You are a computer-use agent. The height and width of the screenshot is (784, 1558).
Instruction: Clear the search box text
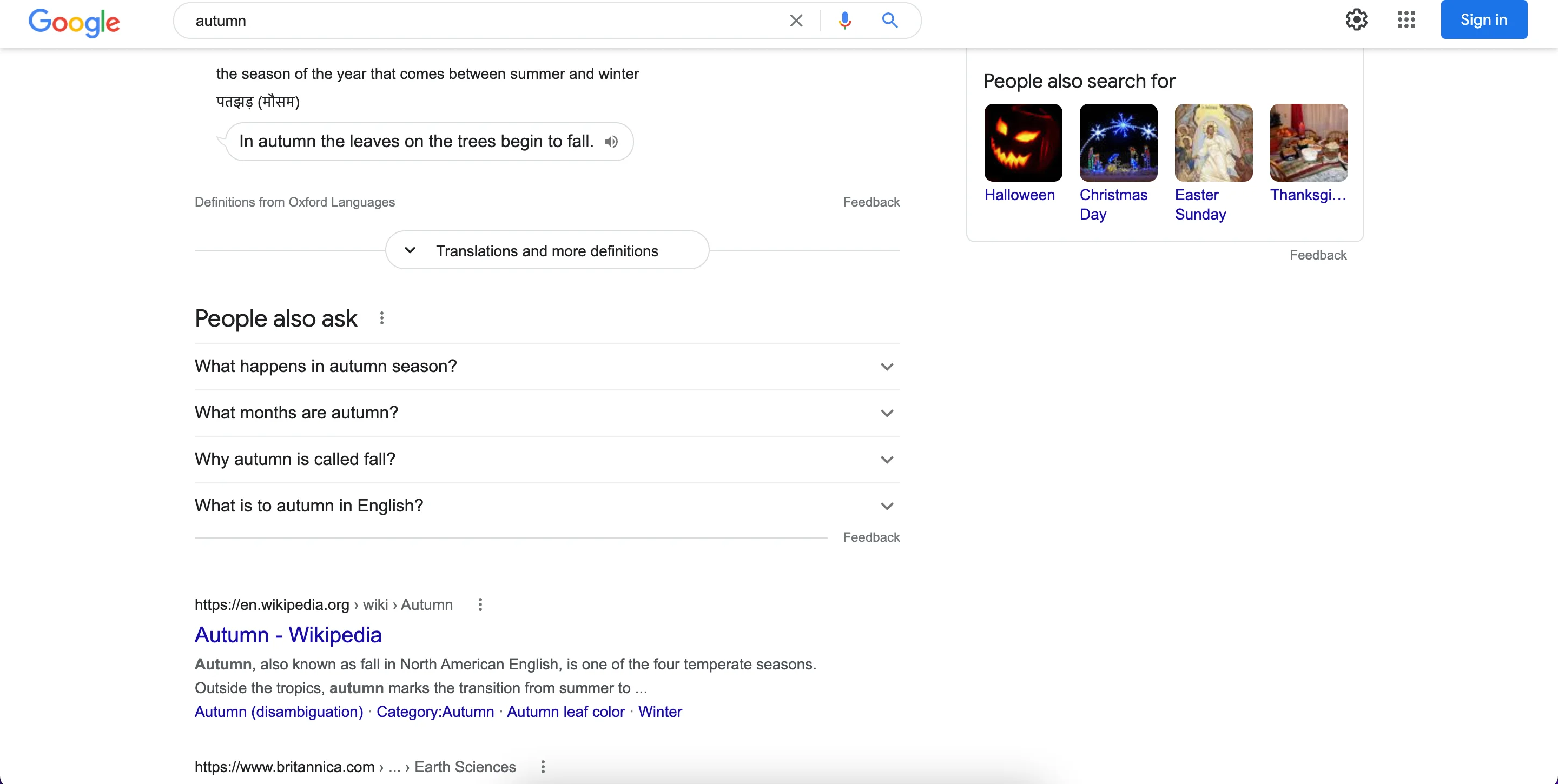(x=796, y=21)
